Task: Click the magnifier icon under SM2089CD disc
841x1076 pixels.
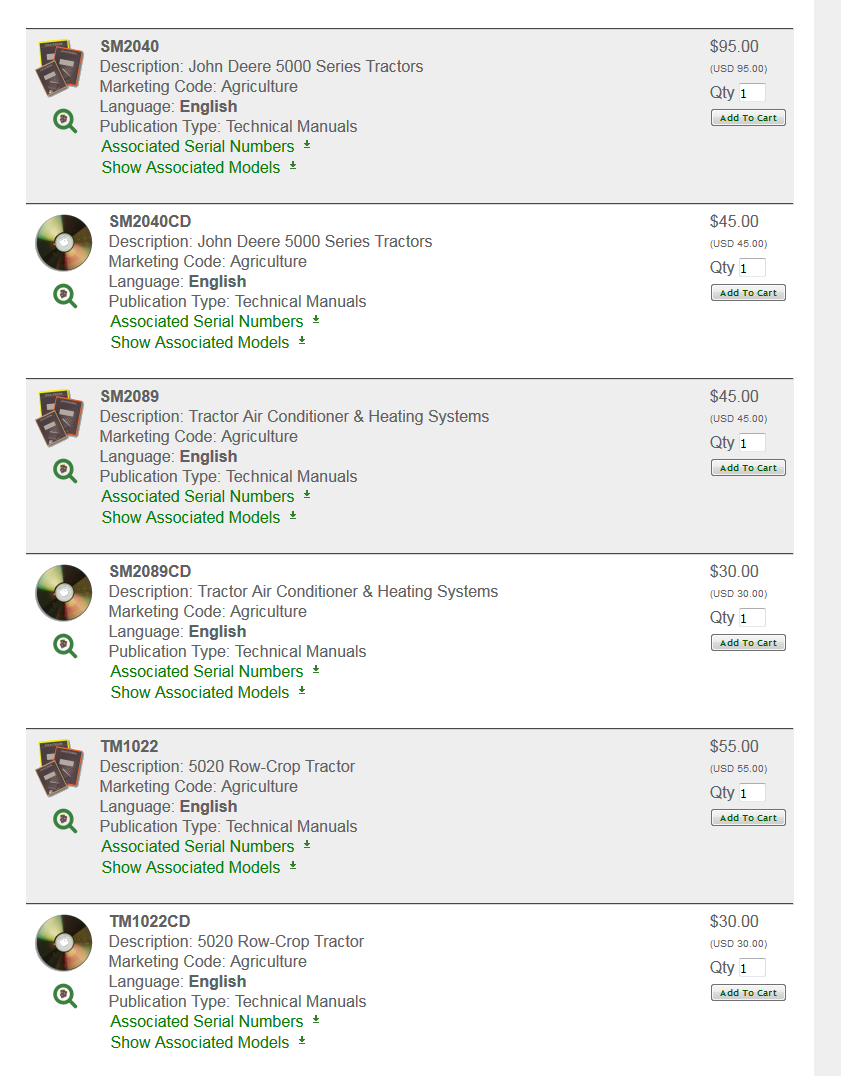Action: 65,646
